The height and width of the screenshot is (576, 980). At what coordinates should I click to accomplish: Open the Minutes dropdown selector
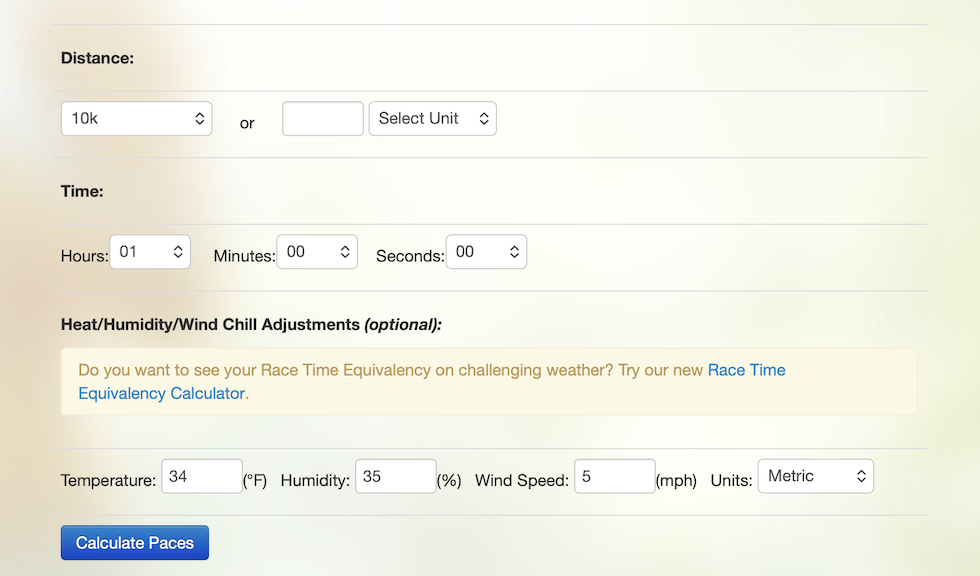317,252
